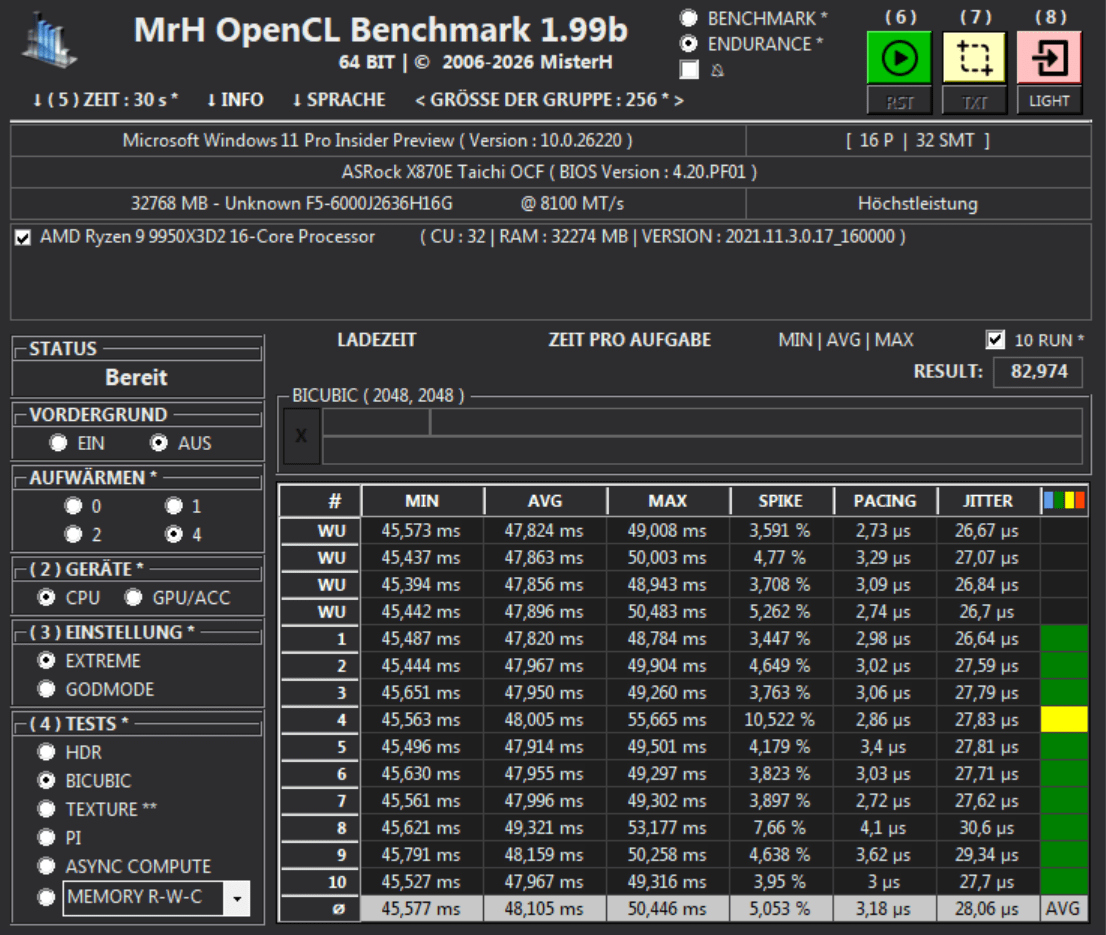Image resolution: width=1106 pixels, height=935 pixels.
Task: Select the BENCHMARK mode radio button
Action: click(688, 18)
